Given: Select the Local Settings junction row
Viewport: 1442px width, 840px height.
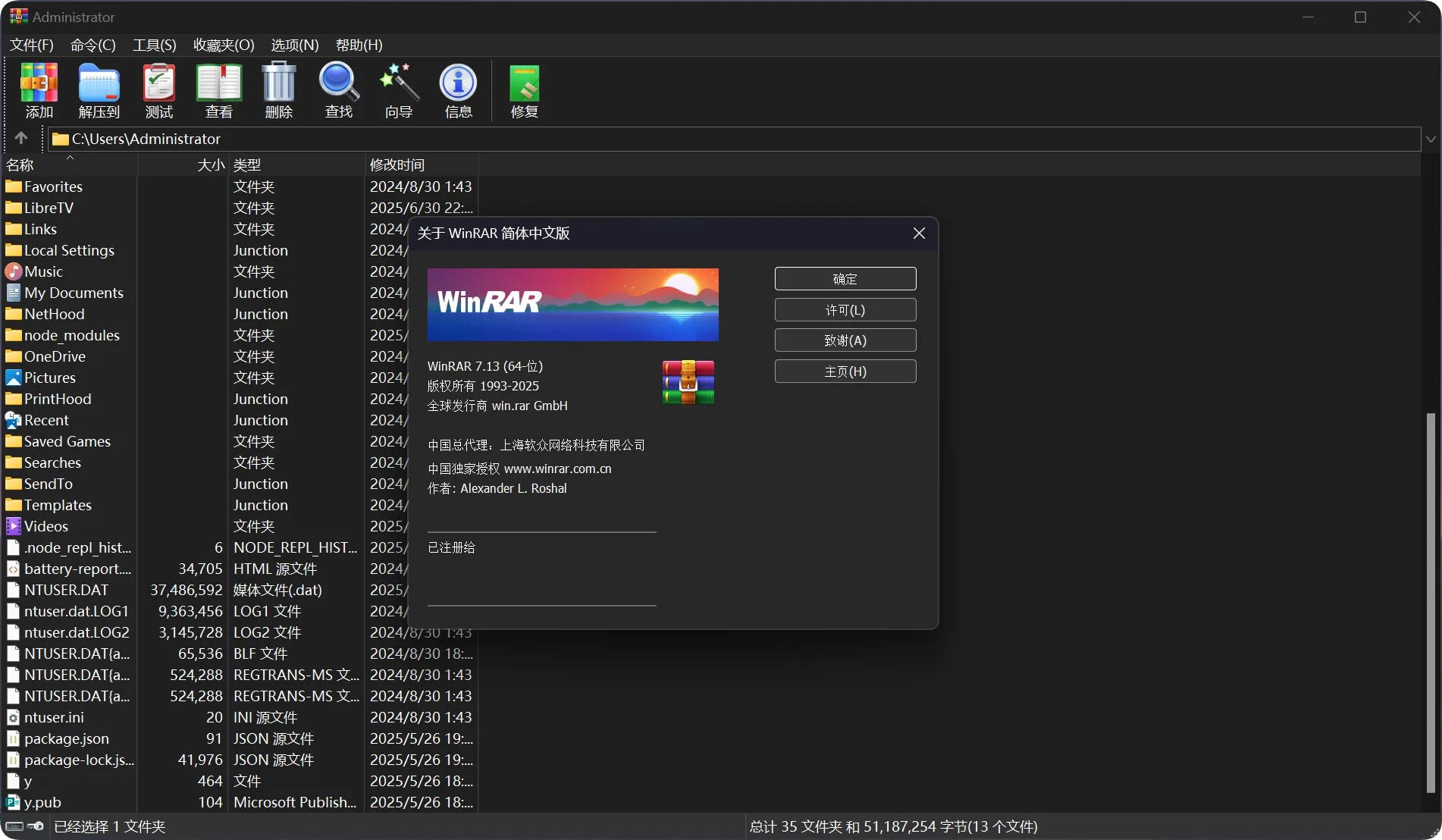Looking at the screenshot, I should click(205, 250).
